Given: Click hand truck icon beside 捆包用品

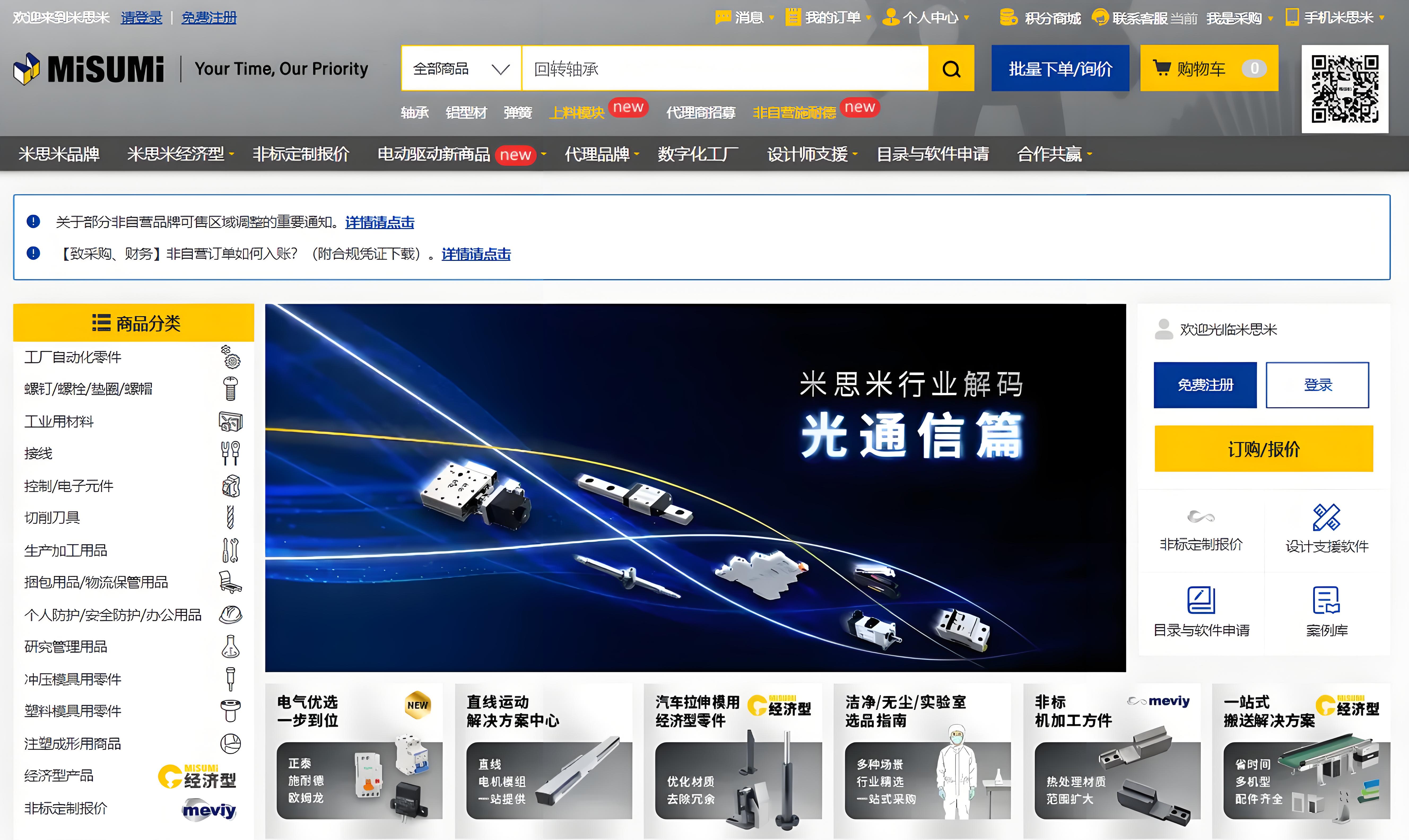Looking at the screenshot, I should pos(231,583).
